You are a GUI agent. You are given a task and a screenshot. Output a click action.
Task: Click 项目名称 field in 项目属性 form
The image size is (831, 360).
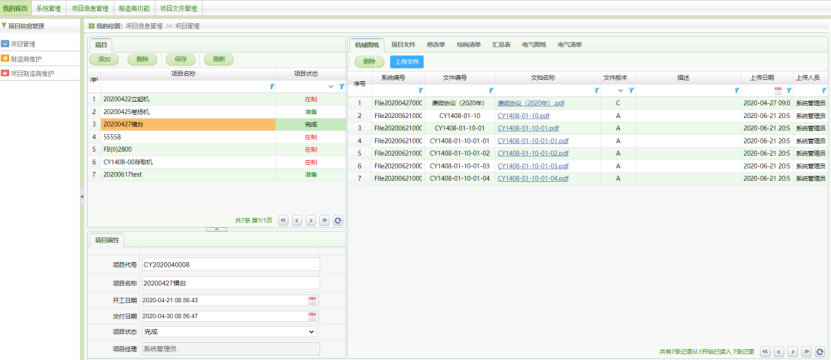tap(231, 283)
